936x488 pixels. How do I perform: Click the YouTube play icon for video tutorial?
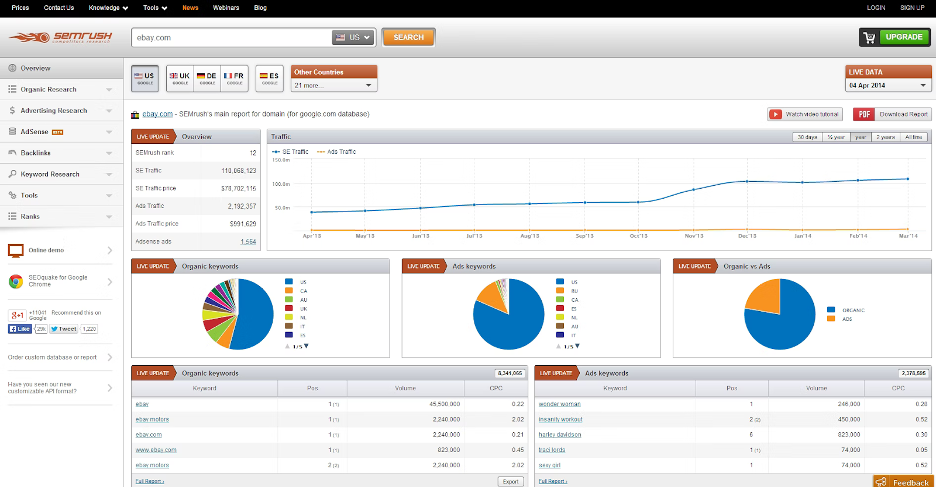pyautogui.click(x=775, y=114)
